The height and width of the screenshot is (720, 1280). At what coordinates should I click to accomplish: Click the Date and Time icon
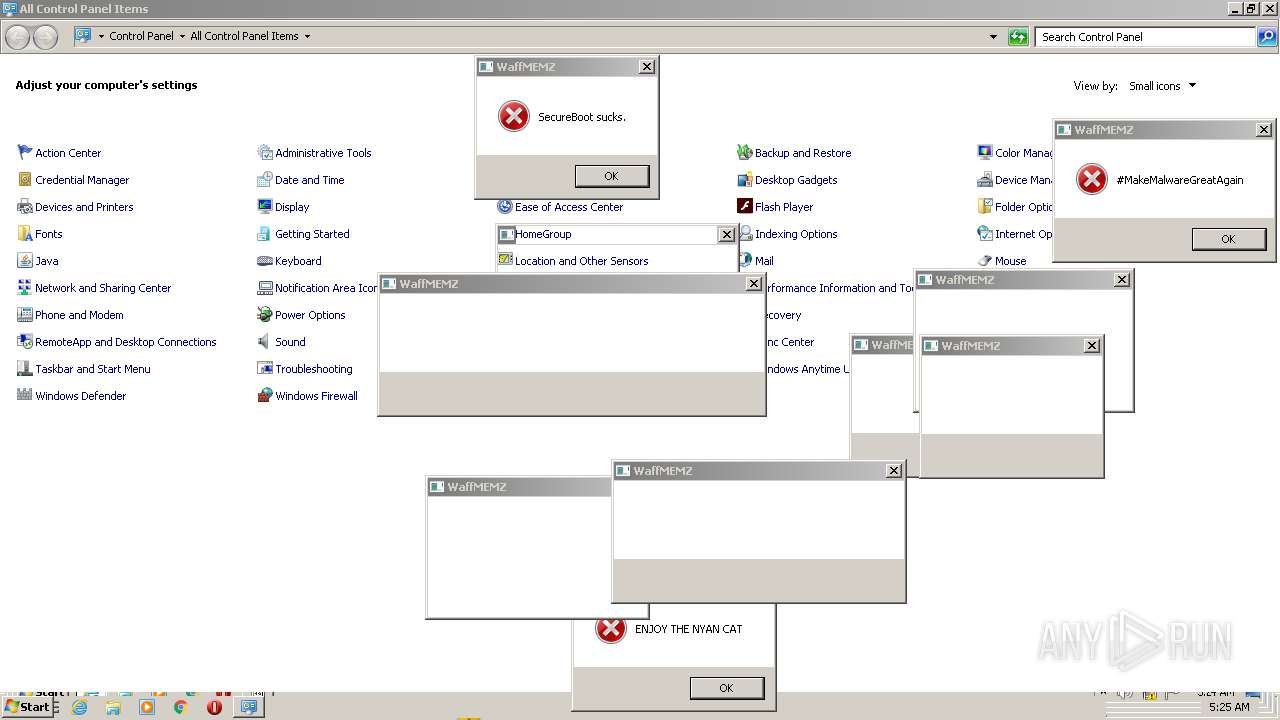265,180
